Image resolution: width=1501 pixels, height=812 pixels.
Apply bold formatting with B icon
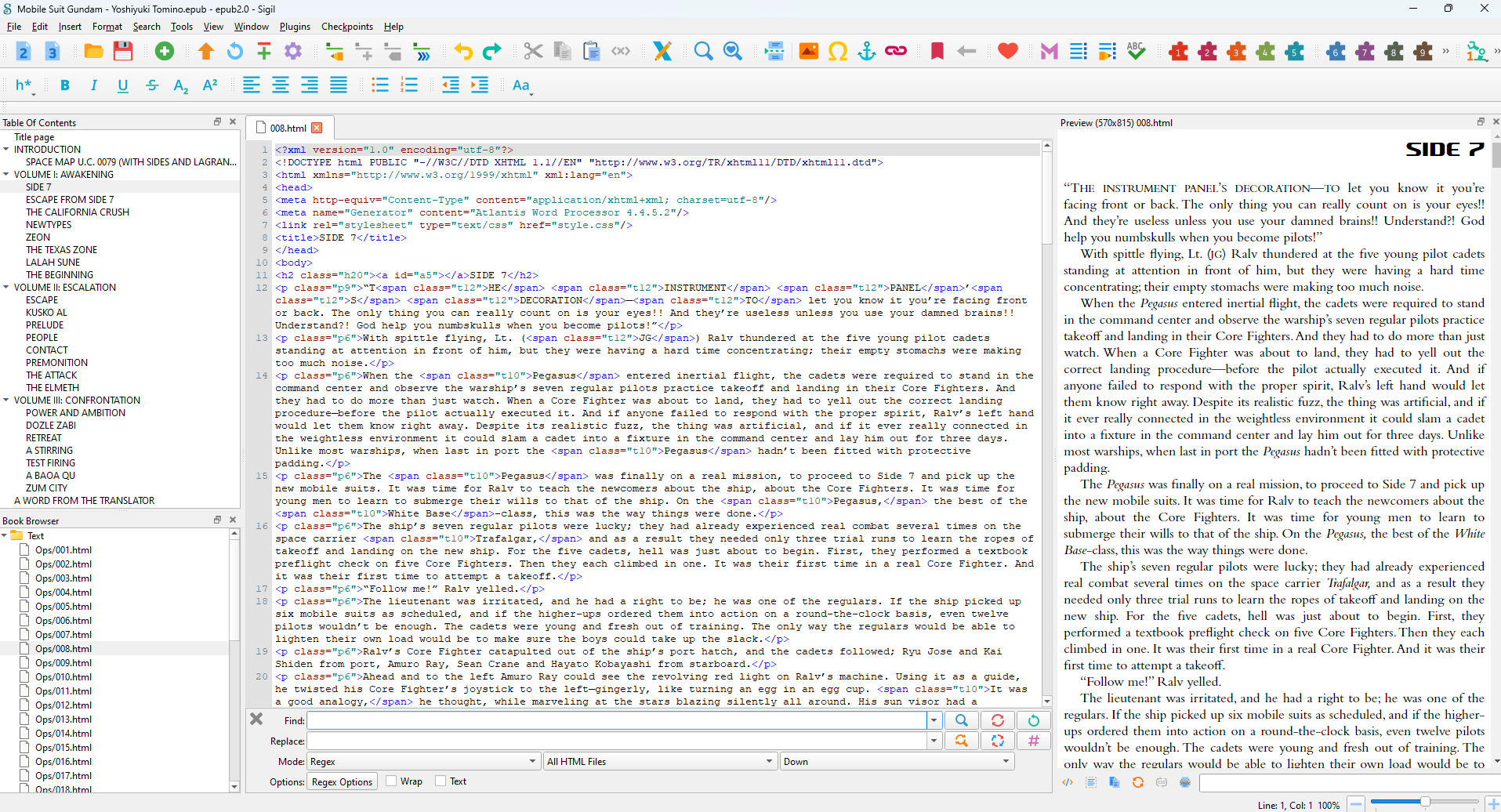coord(65,85)
